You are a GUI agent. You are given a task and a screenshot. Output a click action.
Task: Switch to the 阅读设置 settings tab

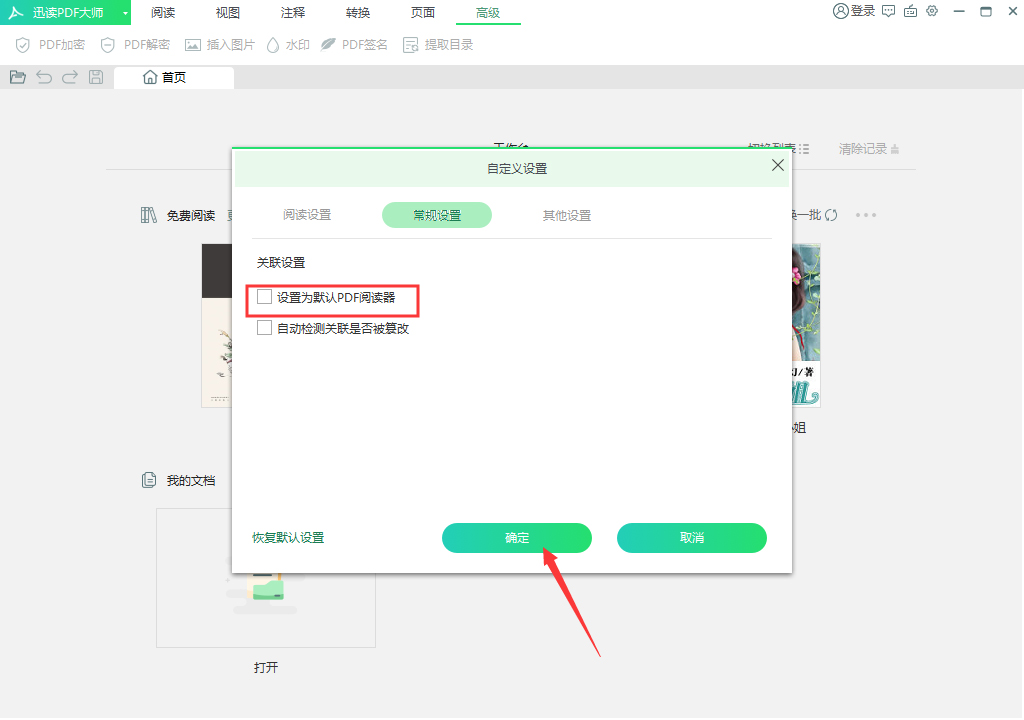point(308,214)
